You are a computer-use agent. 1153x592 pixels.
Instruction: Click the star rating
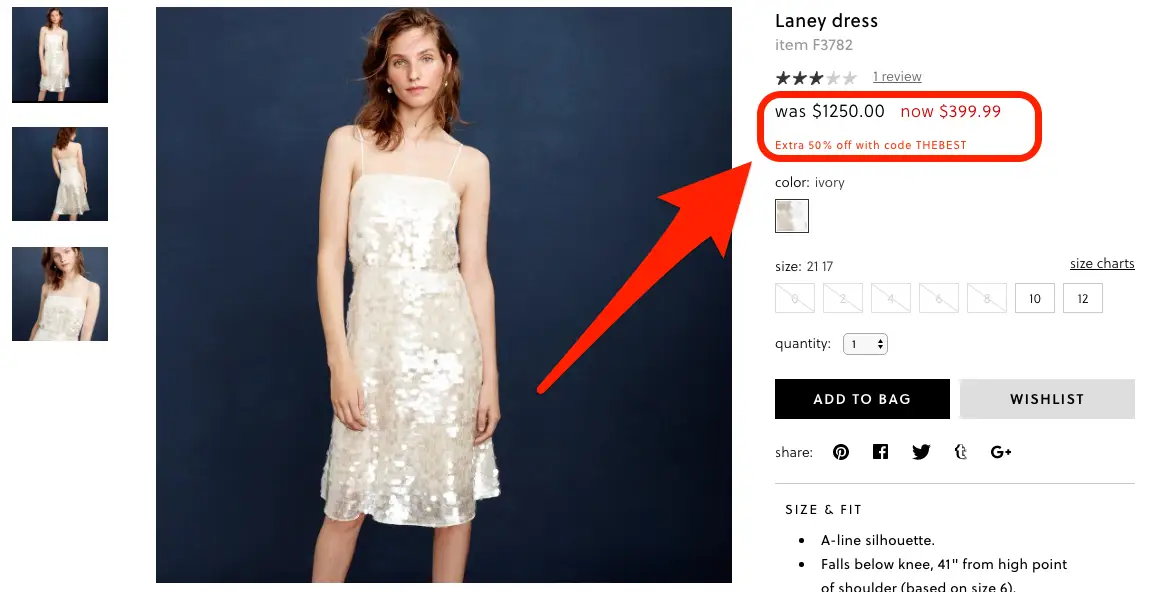[x=816, y=77]
